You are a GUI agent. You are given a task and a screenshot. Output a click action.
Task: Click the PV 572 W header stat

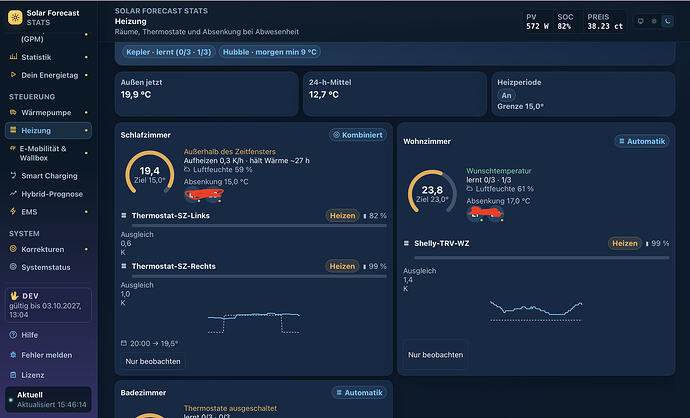pyautogui.click(x=537, y=22)
